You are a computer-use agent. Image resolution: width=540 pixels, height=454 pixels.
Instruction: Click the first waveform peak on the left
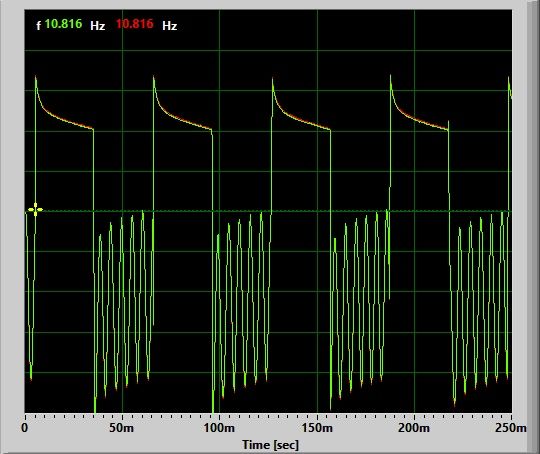point(35,78)
